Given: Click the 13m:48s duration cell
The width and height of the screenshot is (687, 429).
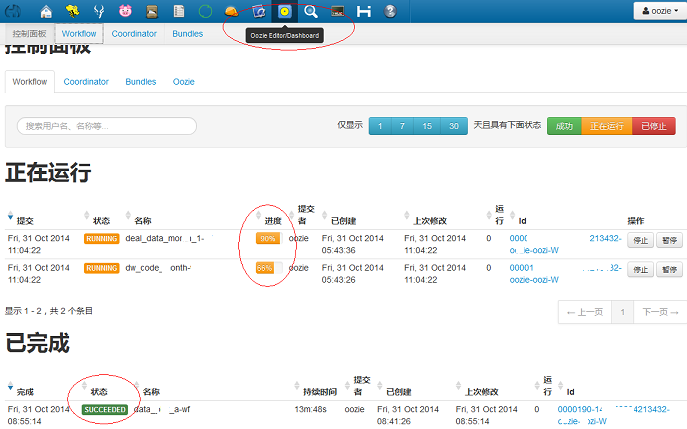Looking at the screenshot, I should (311, 409).
